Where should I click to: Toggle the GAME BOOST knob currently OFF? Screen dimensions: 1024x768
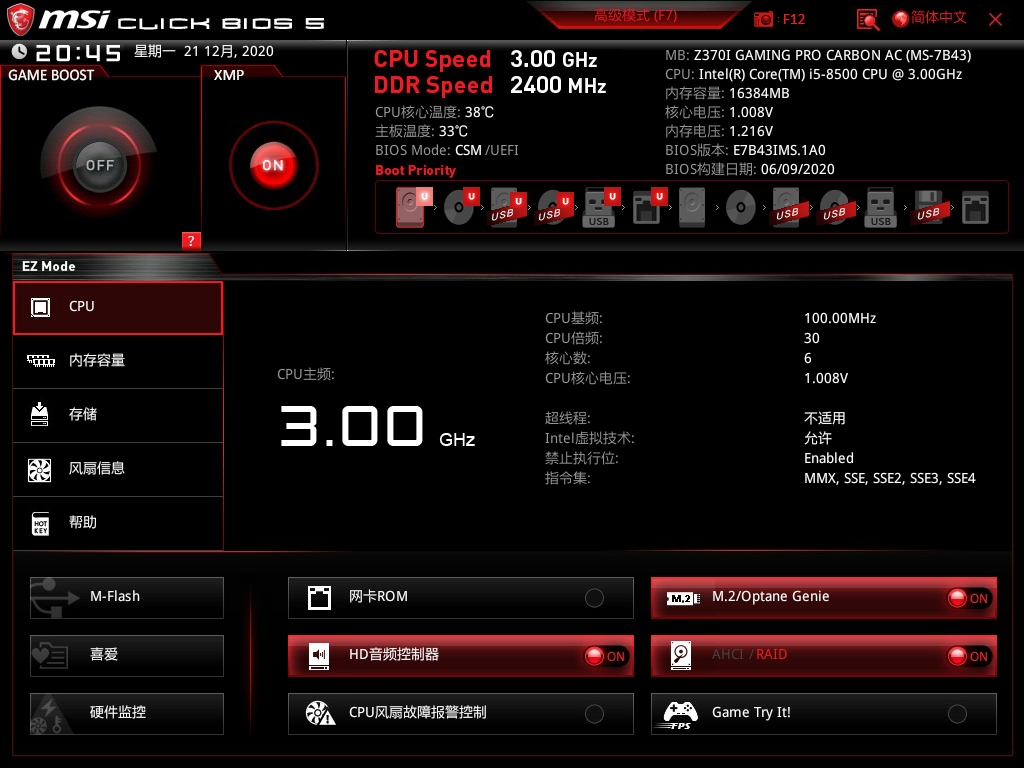99,165
